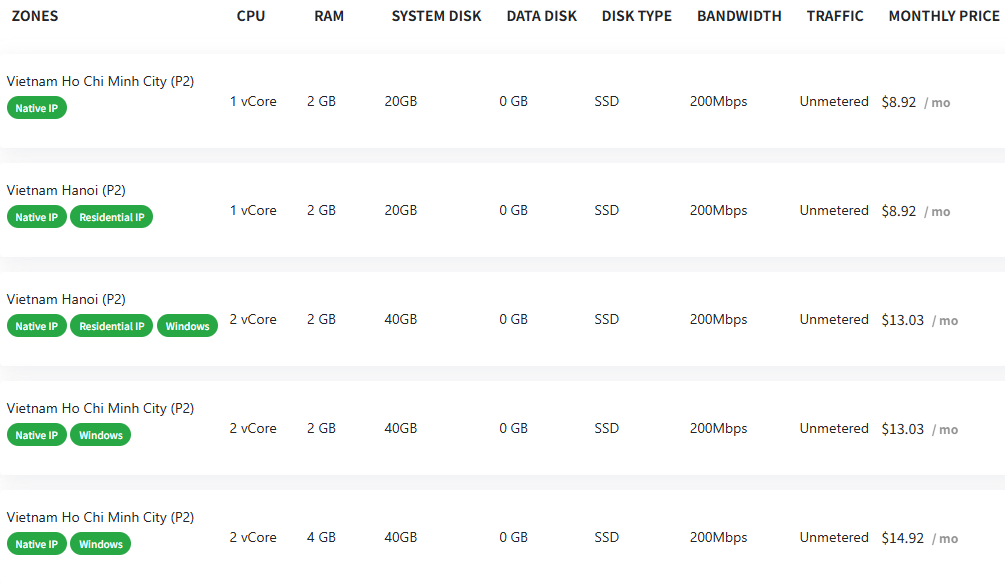Click Windows badge on Hanoi 2 vCore plan

click(187, 325)
